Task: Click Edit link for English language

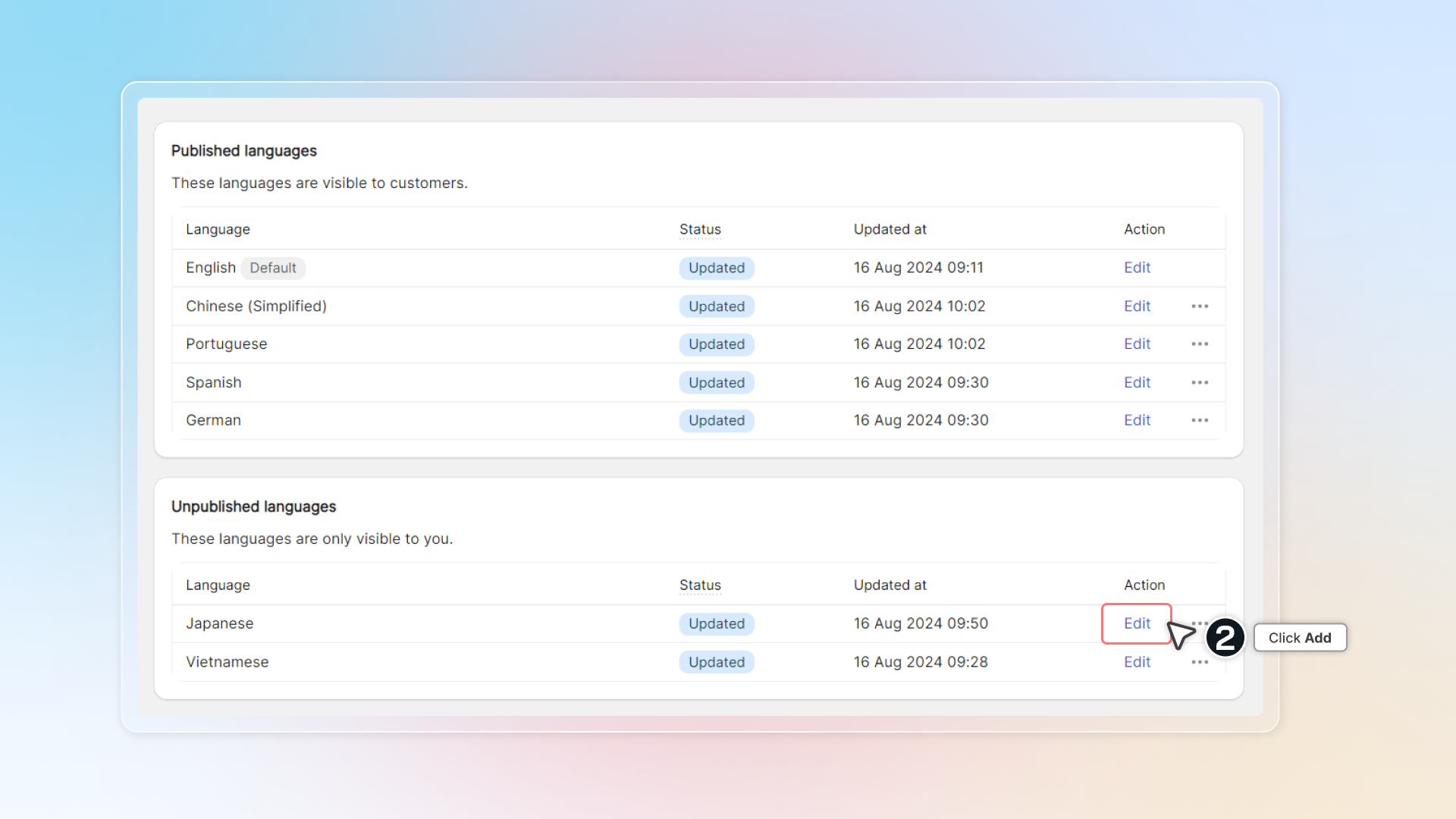Action: click(1137, 268)
